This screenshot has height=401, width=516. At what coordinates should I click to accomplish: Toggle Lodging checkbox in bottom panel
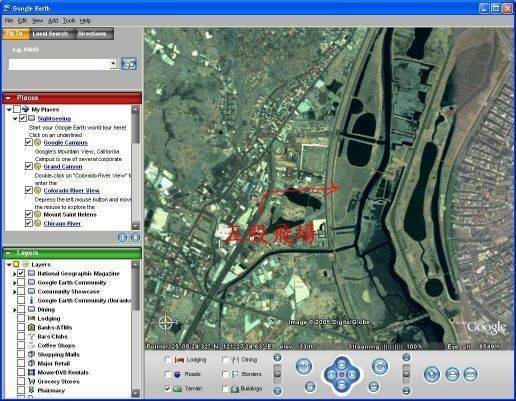pos(168,360)
